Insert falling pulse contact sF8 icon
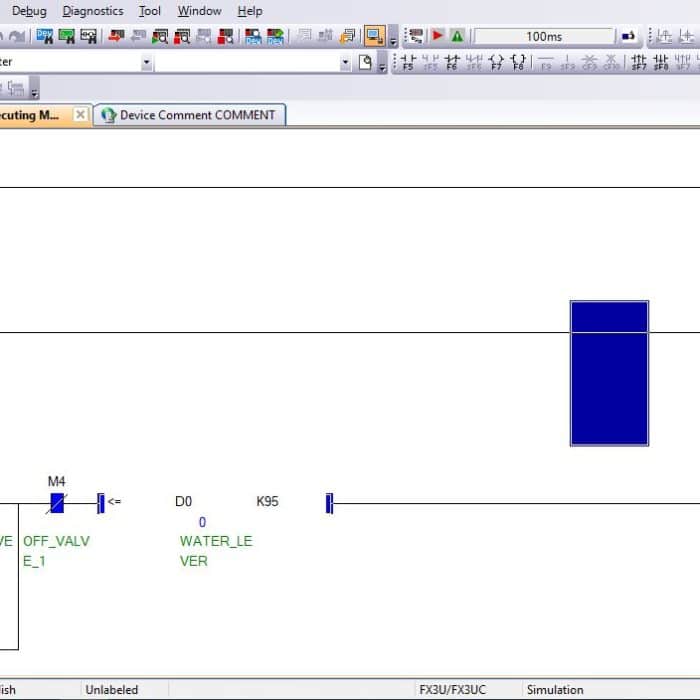The width and height of the screenshot is (700, 700). 661,62
